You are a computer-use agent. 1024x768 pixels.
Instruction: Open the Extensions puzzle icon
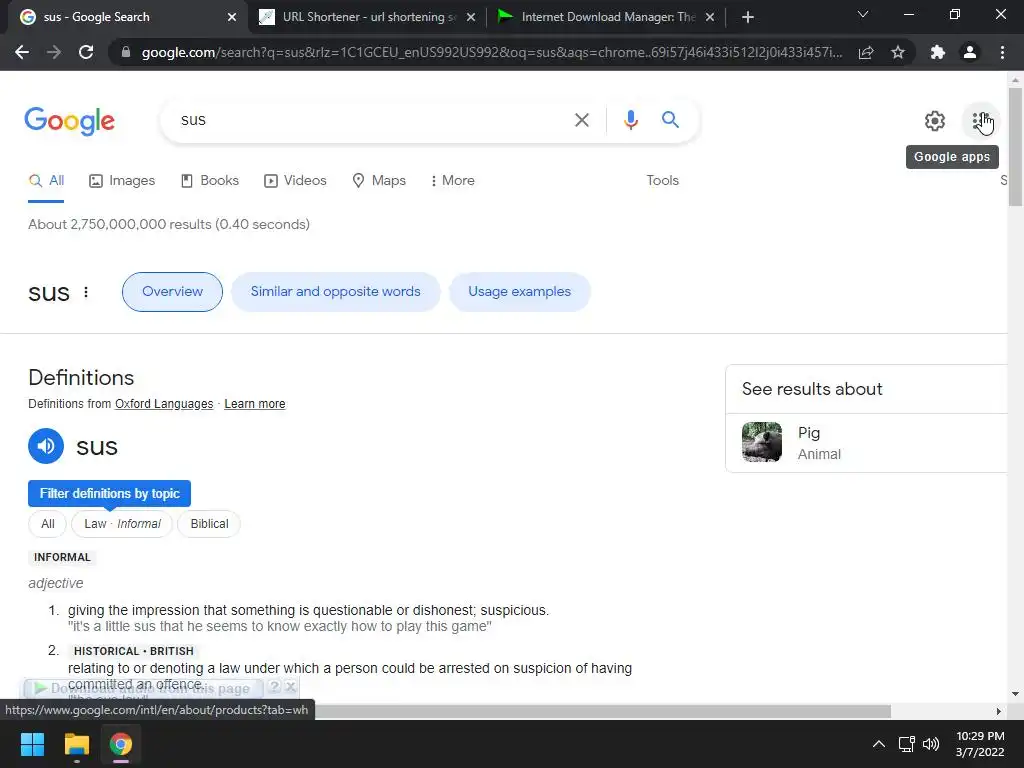click(x=938, y=52)
